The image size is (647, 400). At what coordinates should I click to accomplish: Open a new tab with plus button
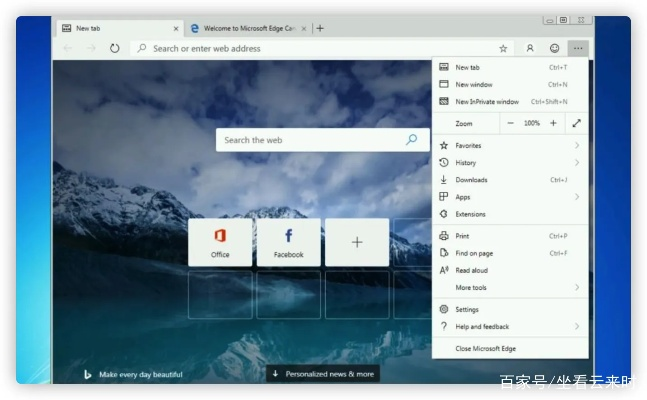point(320,28)
